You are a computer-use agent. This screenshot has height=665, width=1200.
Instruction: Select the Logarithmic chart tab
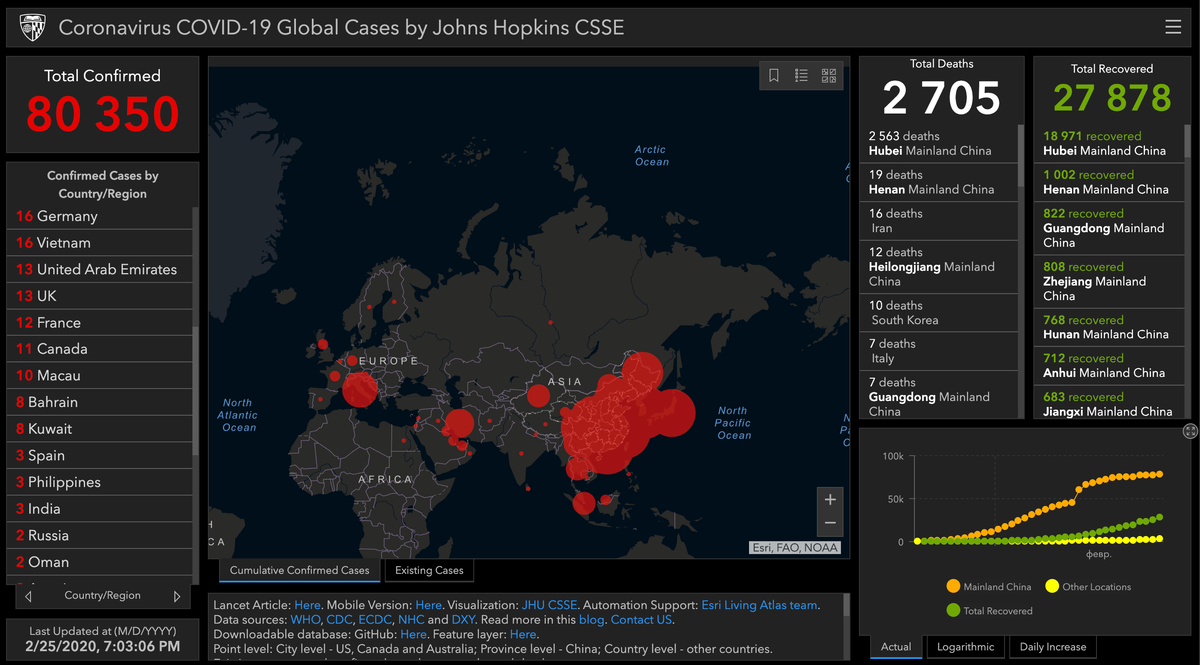point(965,647)
